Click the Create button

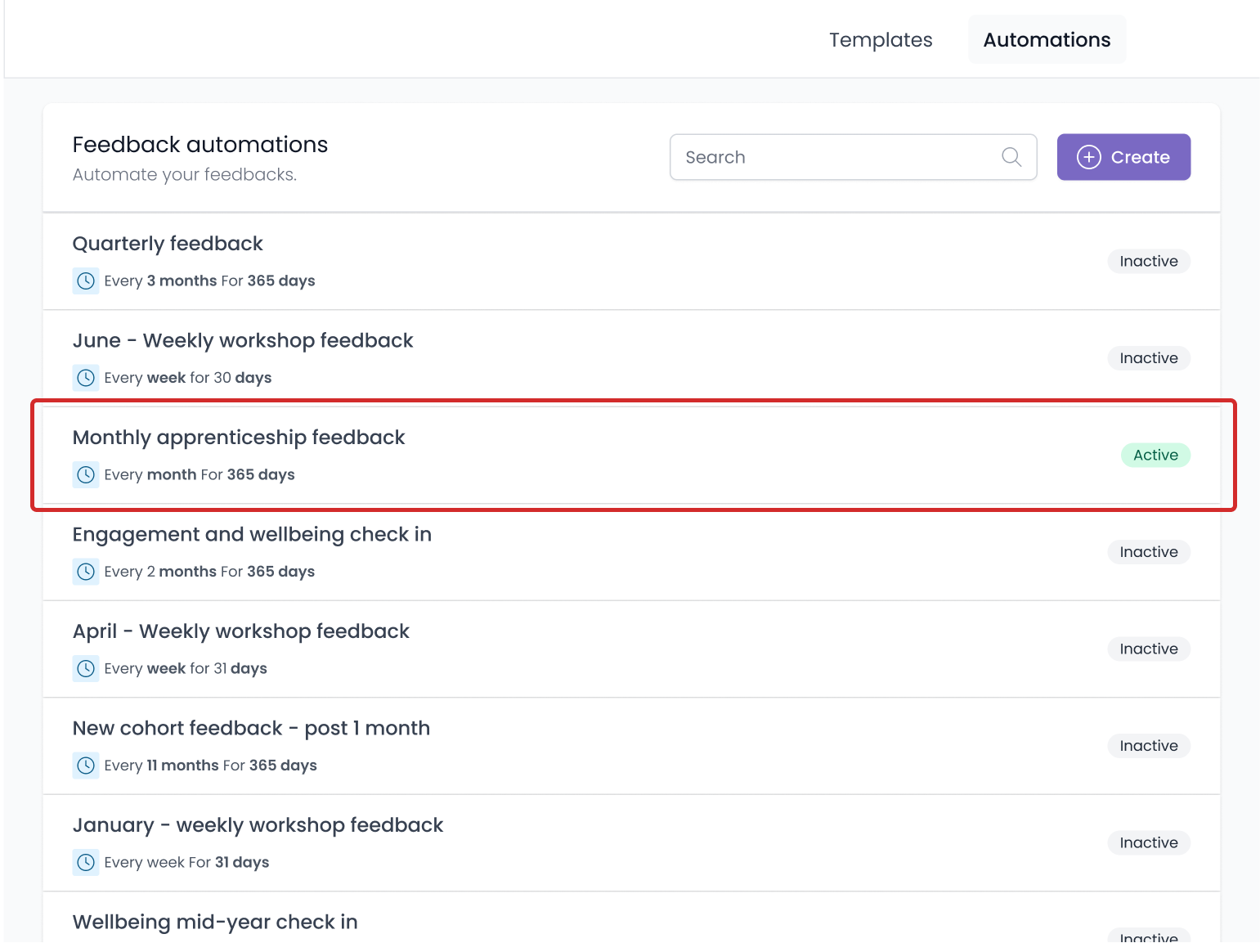tap(1123, 157)
